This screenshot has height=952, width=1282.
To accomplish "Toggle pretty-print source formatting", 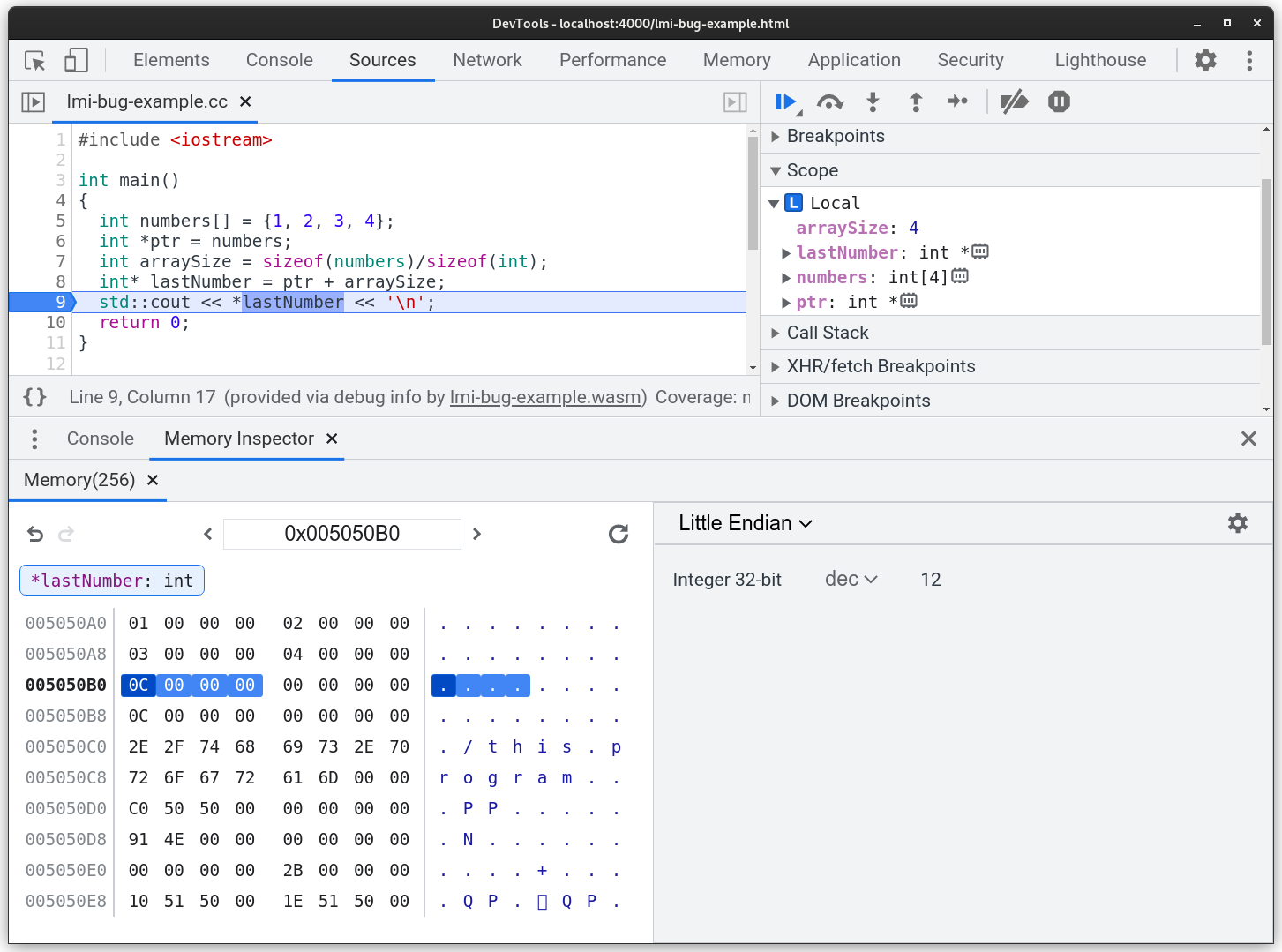I will 34,397.
